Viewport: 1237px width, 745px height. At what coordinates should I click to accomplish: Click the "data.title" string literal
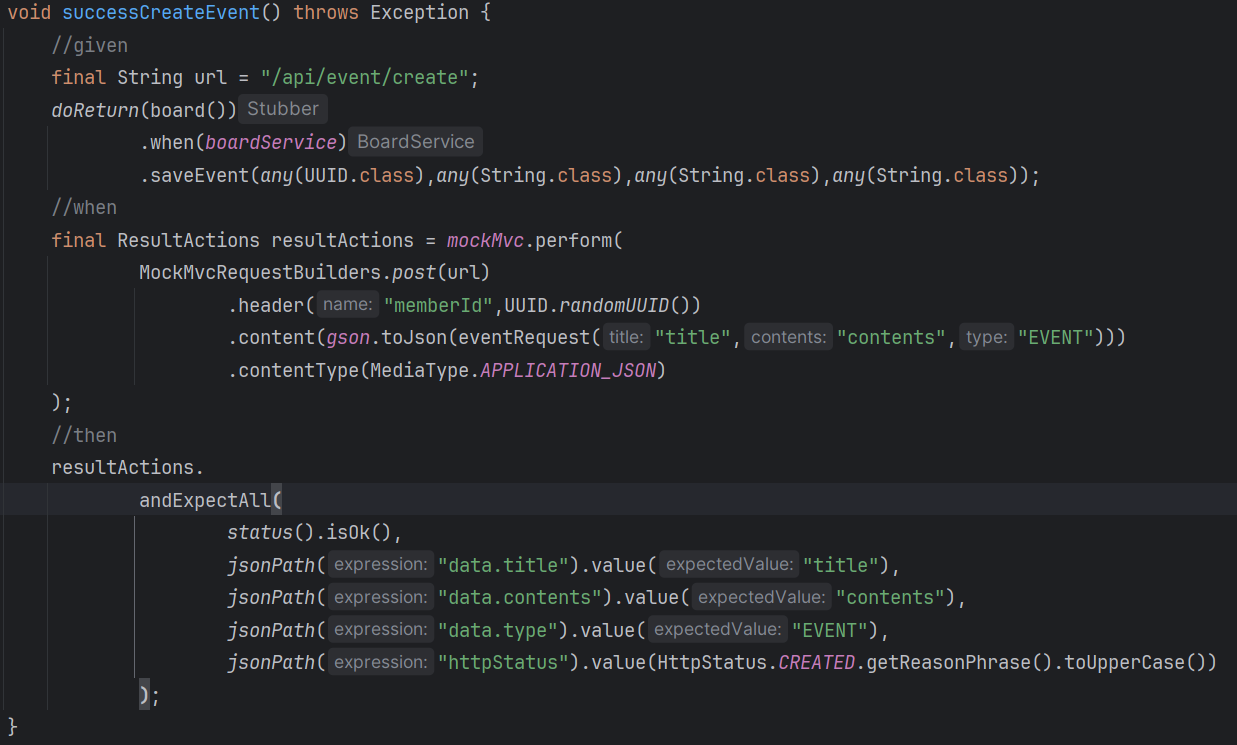pyautogui.click(x=504, y=565)
